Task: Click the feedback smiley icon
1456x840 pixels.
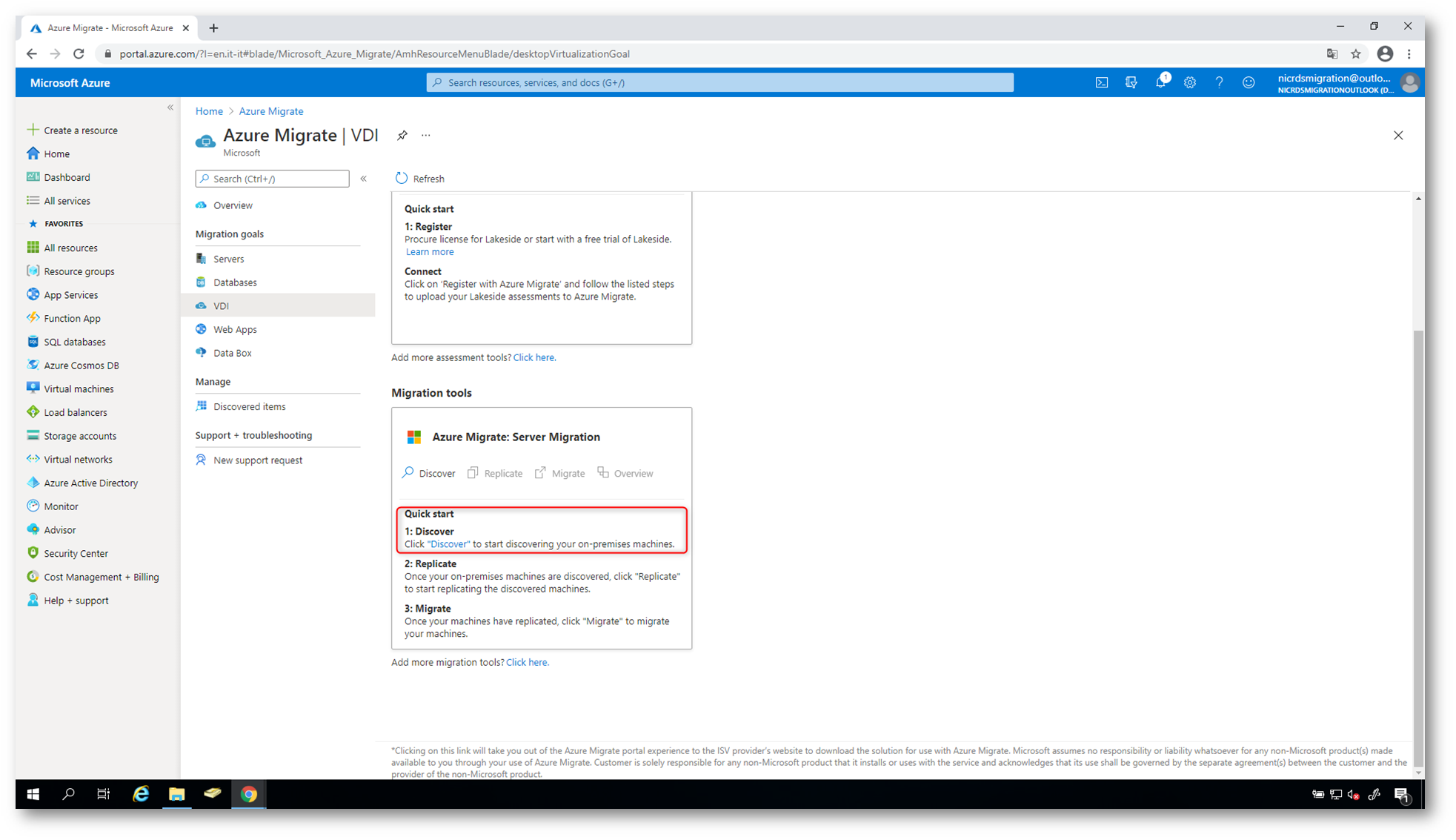Action: coord(1249,82)
